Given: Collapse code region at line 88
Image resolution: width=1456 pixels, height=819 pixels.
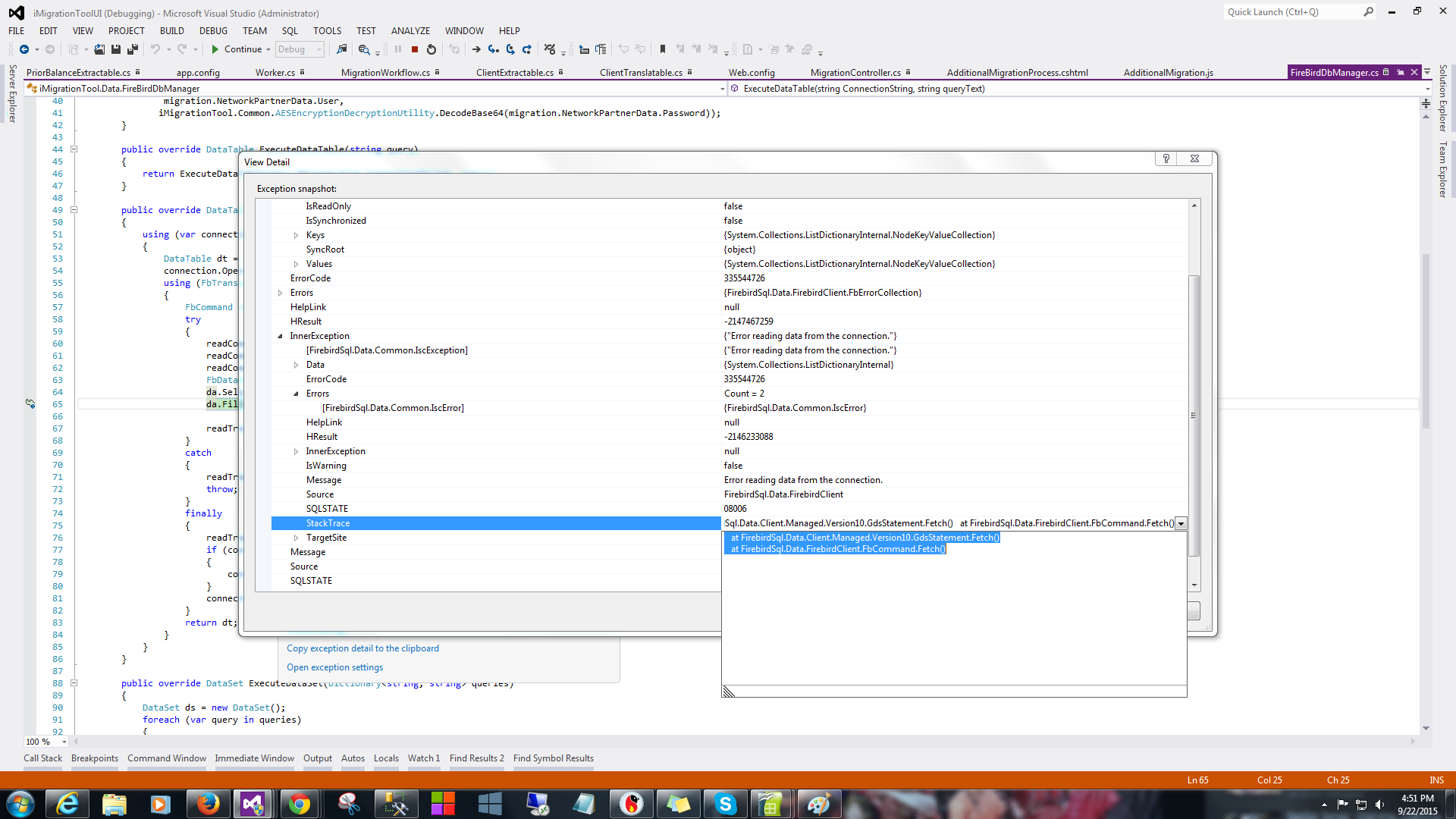Looking at the screenshot, I should 74,683.
